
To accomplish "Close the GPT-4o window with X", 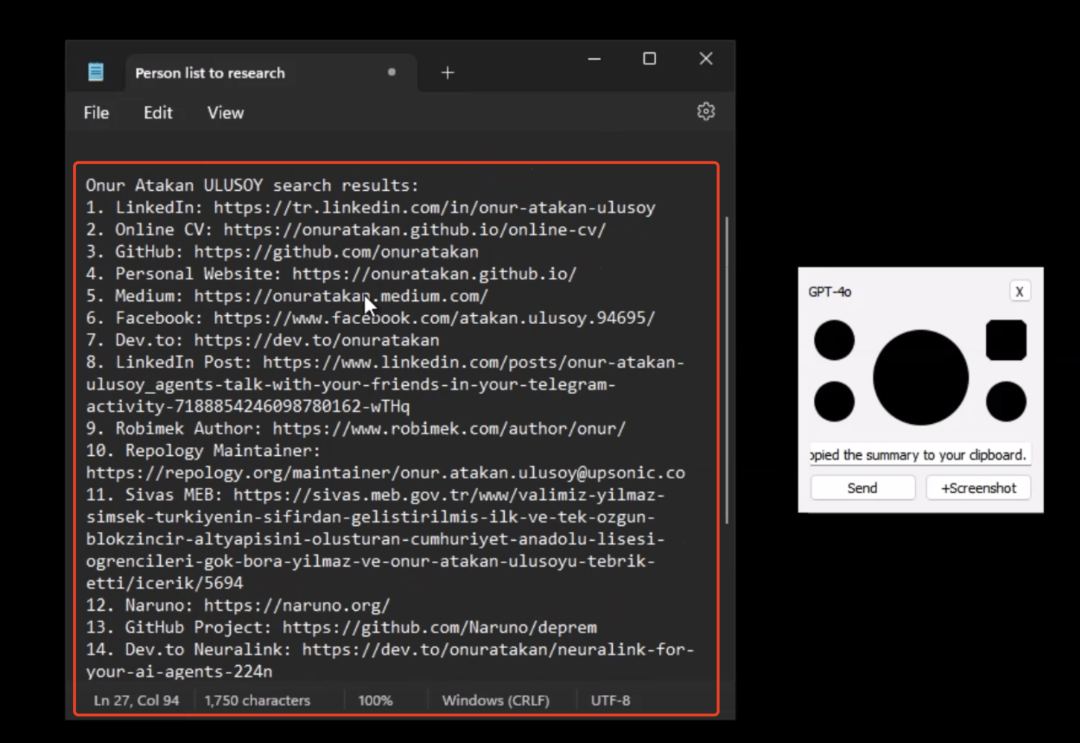I will pos(1019,291).
